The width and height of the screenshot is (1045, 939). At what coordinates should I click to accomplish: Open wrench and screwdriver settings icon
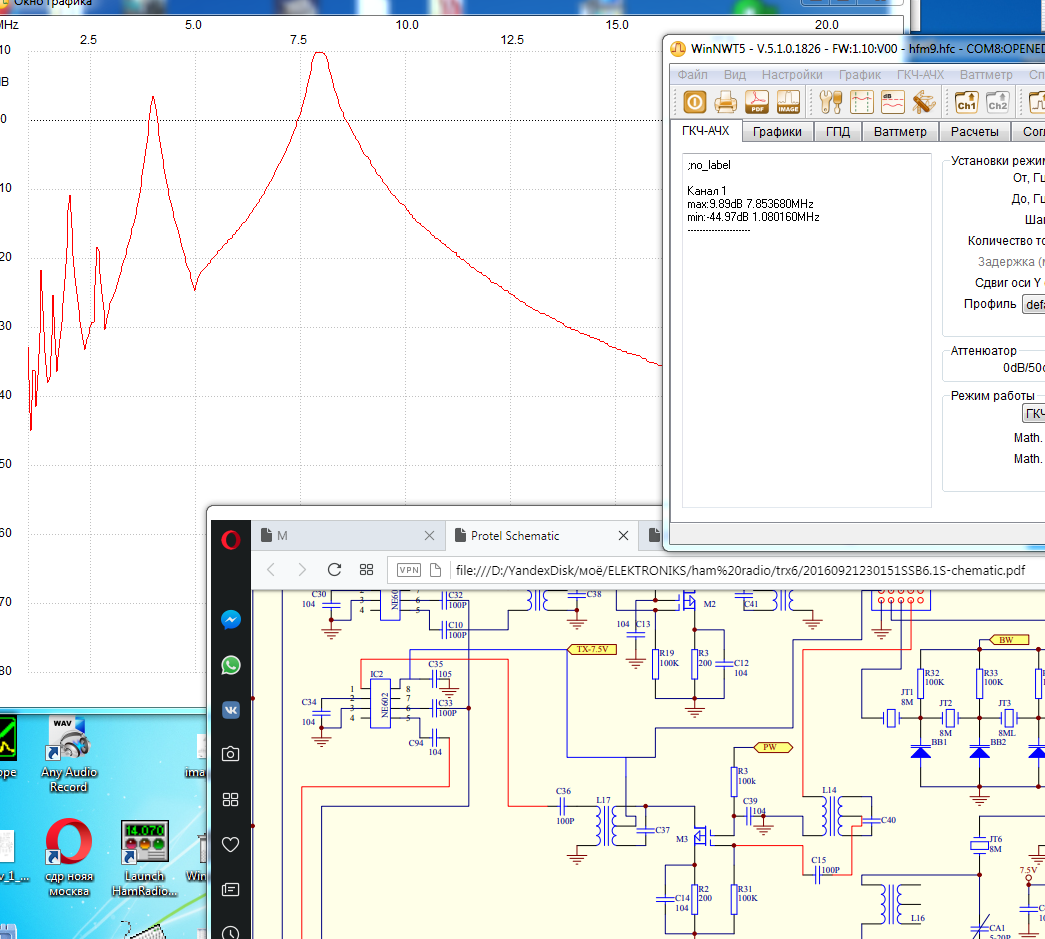(x=830, y=103)
